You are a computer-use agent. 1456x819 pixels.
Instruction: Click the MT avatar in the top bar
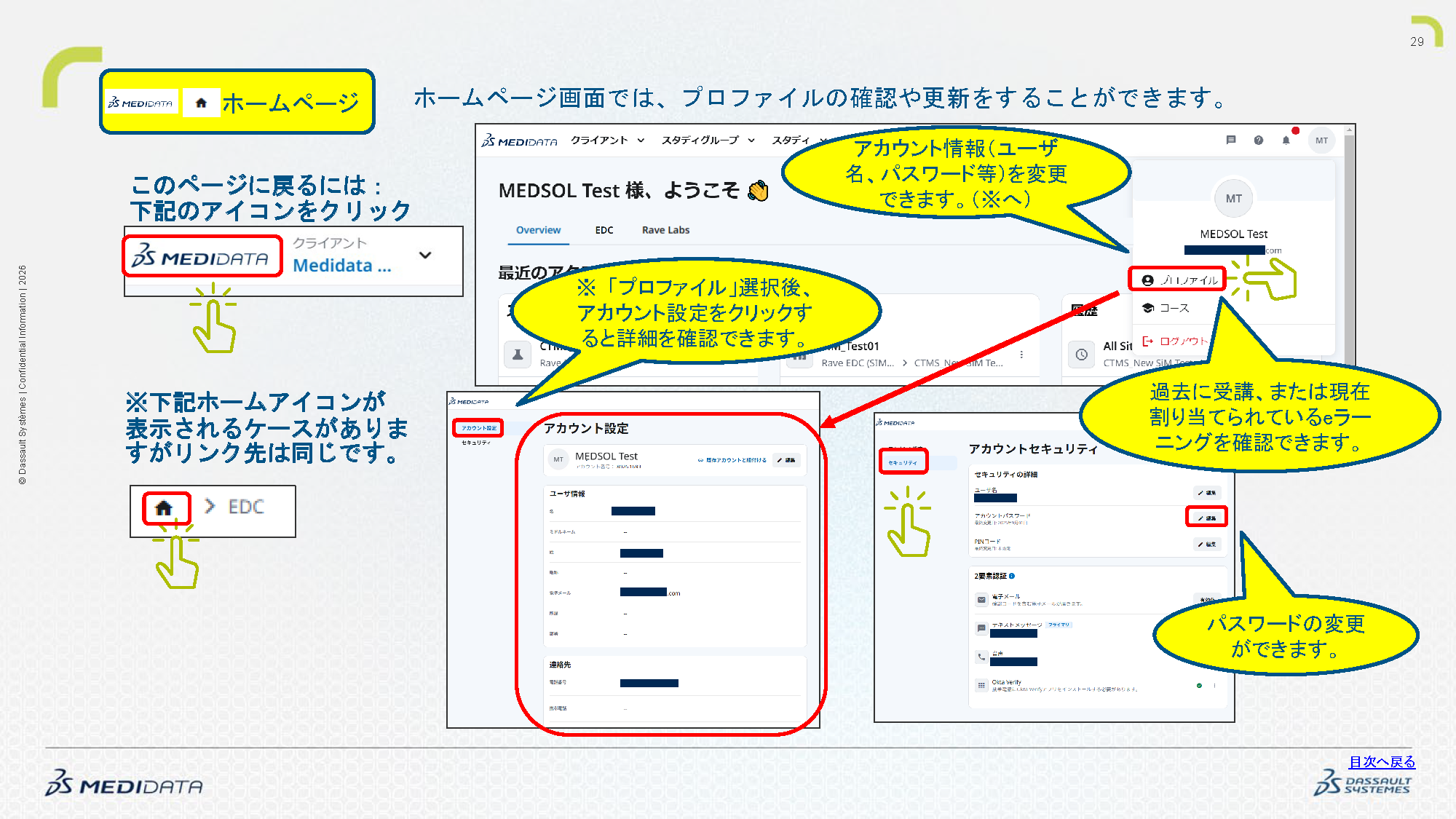tap(1322, 141)
